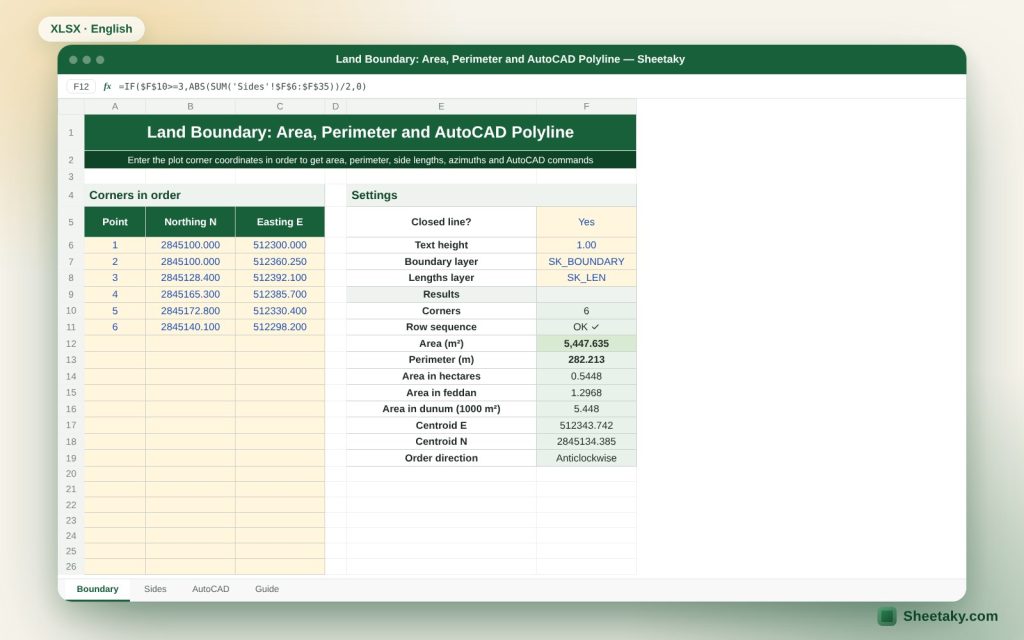Select row 20 header
The image size is (1024, 640).
[71, 473]
